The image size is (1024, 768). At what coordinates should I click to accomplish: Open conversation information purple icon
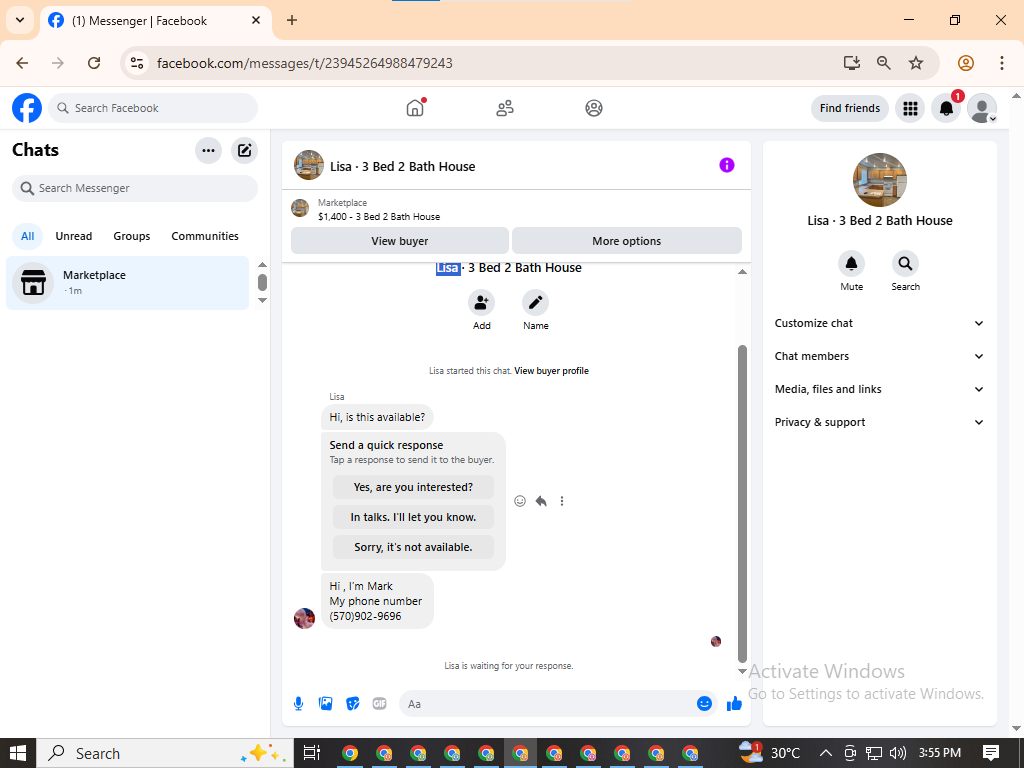[x=727, y=165]
